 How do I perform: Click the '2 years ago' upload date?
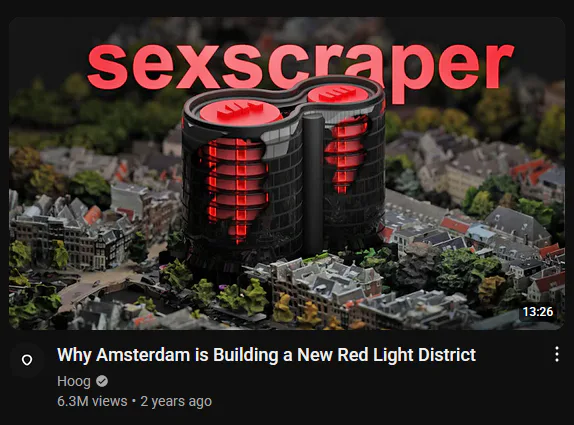pos(176,401)
